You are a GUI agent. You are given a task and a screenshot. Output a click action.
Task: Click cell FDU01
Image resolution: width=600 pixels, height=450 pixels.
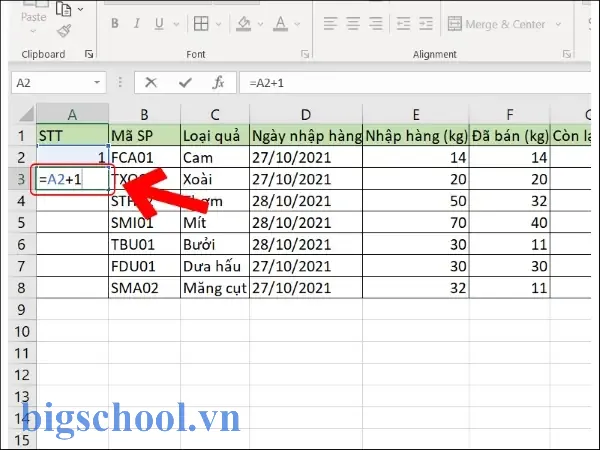tap(144, 266)
